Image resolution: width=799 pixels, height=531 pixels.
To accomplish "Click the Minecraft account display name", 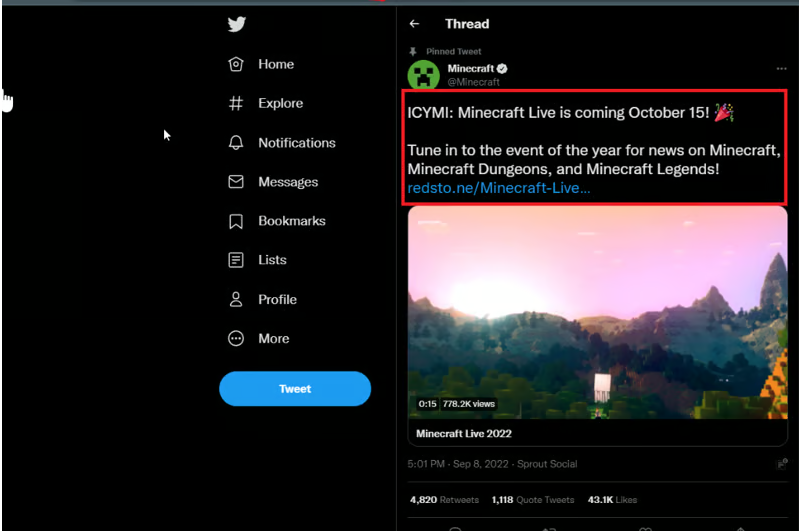I will pyautogui.click(x=471, y=68).
